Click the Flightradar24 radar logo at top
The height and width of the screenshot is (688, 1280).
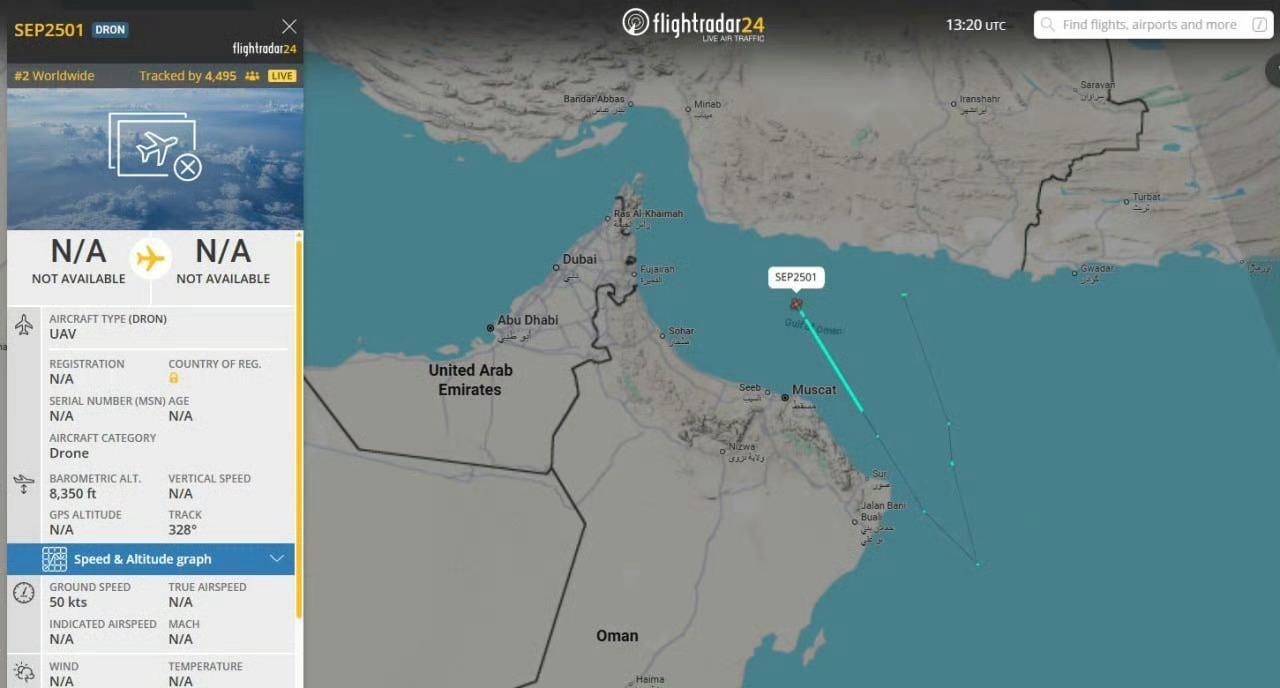pyautogui.click(x=636, y=22)
